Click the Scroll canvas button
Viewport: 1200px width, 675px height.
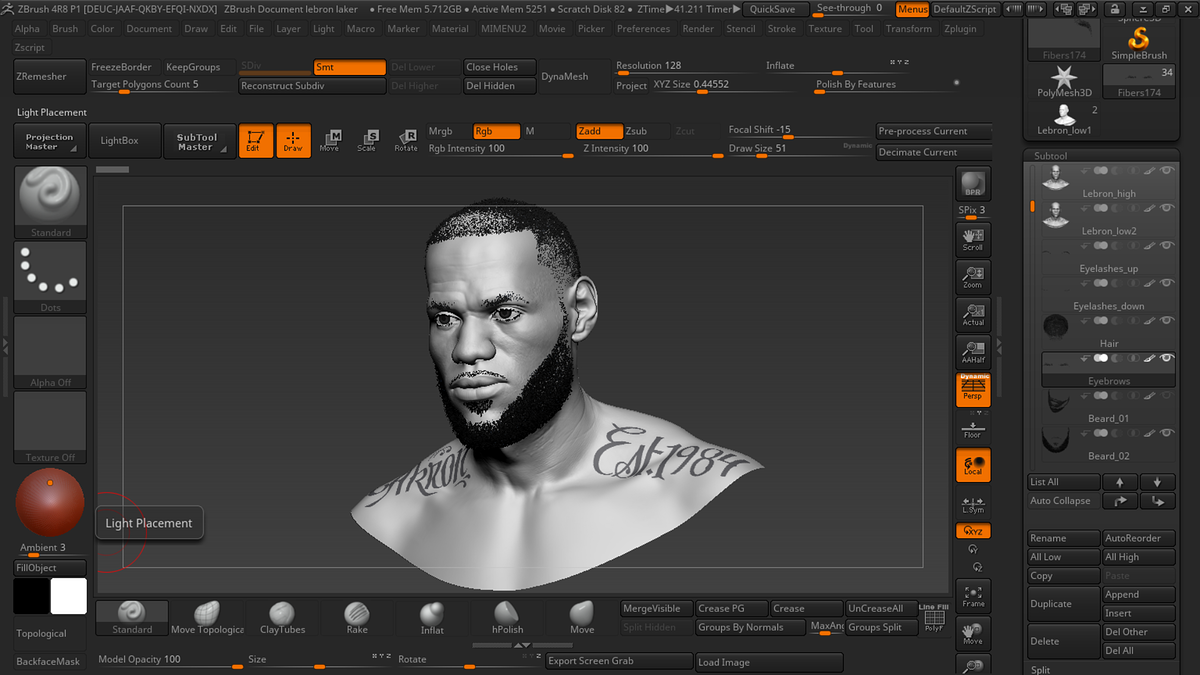(x=973, y=240)
